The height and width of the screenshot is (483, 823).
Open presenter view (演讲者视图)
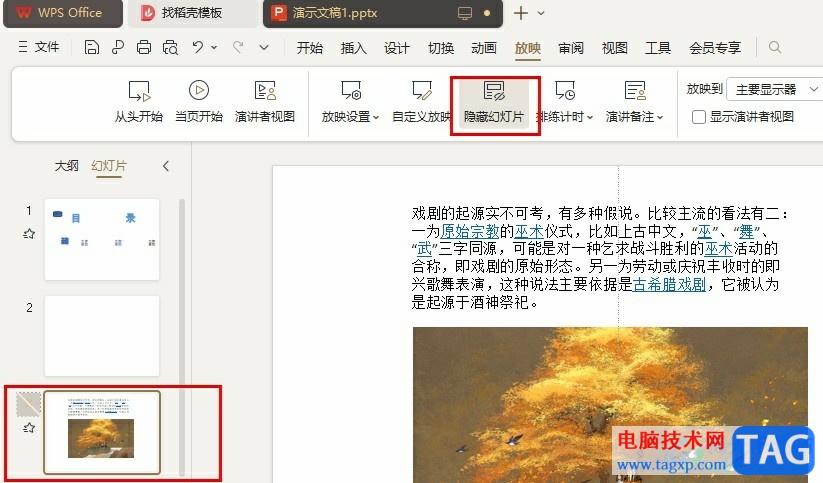click(x=265, y=102)
